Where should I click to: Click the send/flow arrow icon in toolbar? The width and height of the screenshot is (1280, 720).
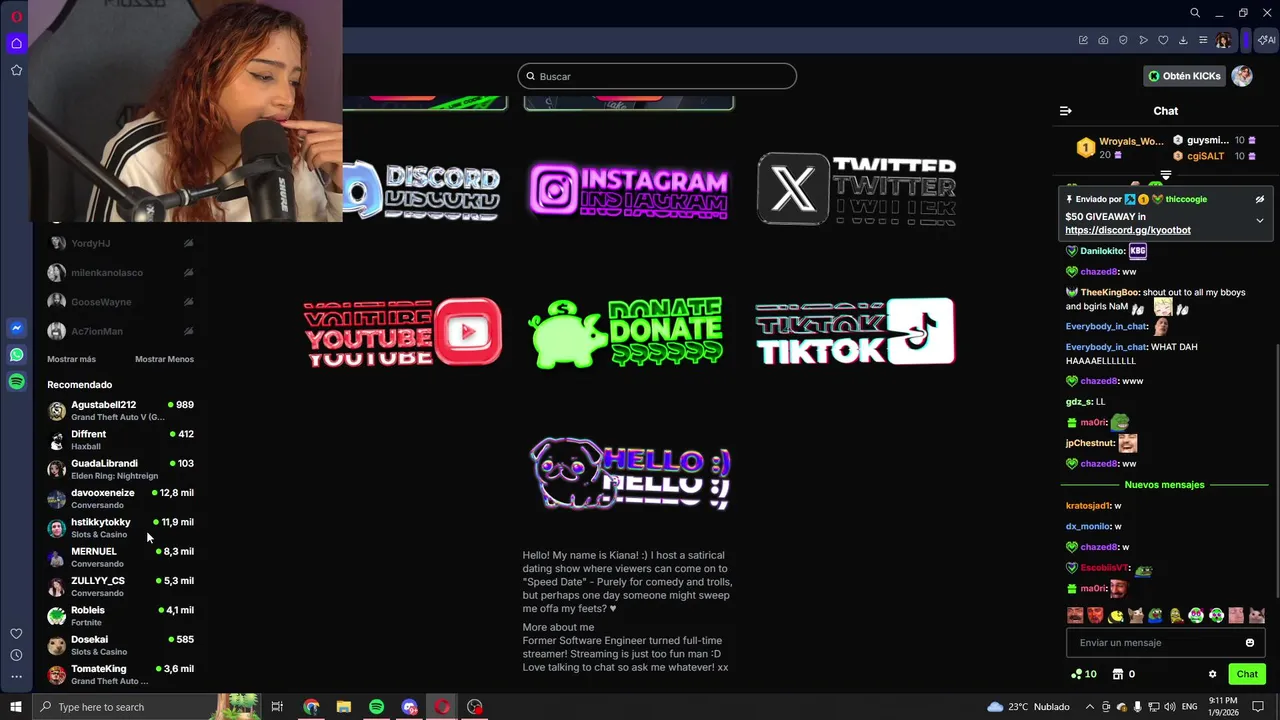tap(1143, 41)
